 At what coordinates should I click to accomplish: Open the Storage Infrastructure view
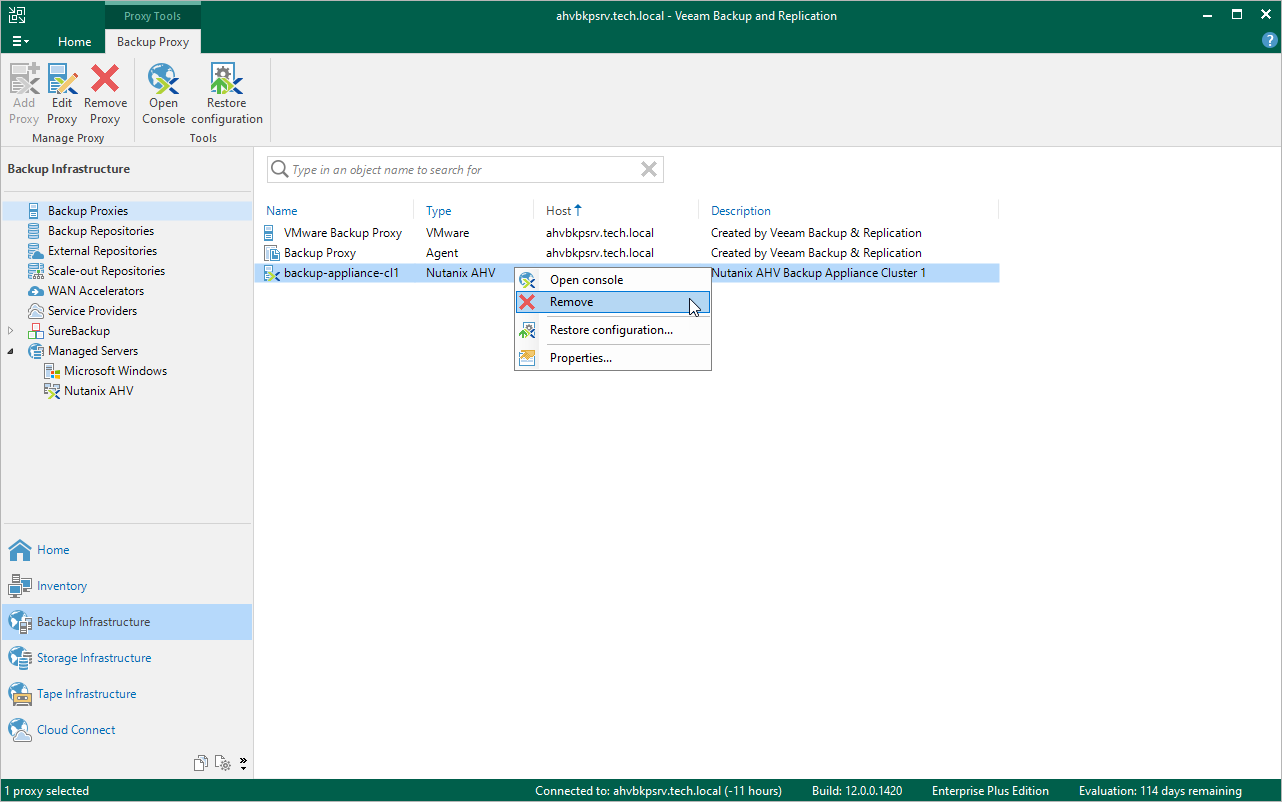[126, 658]
